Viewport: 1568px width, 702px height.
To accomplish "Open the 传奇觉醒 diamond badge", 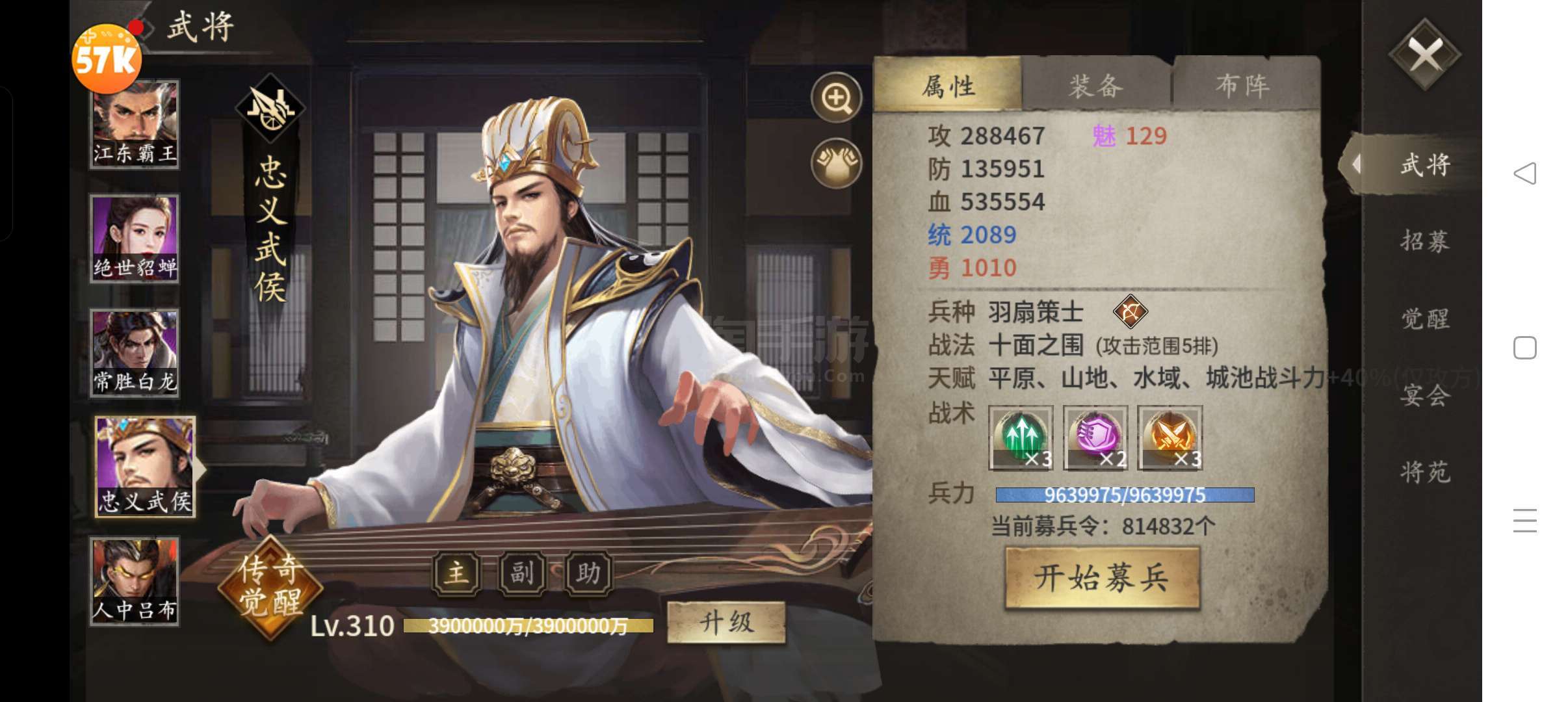I will [270, 586].
